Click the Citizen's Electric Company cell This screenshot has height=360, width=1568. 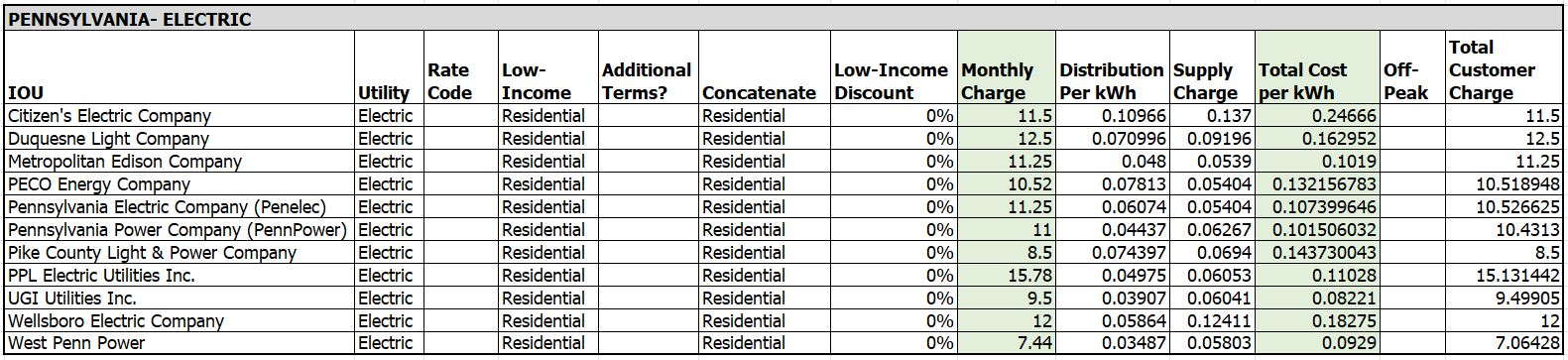click(x=179, y=116)
